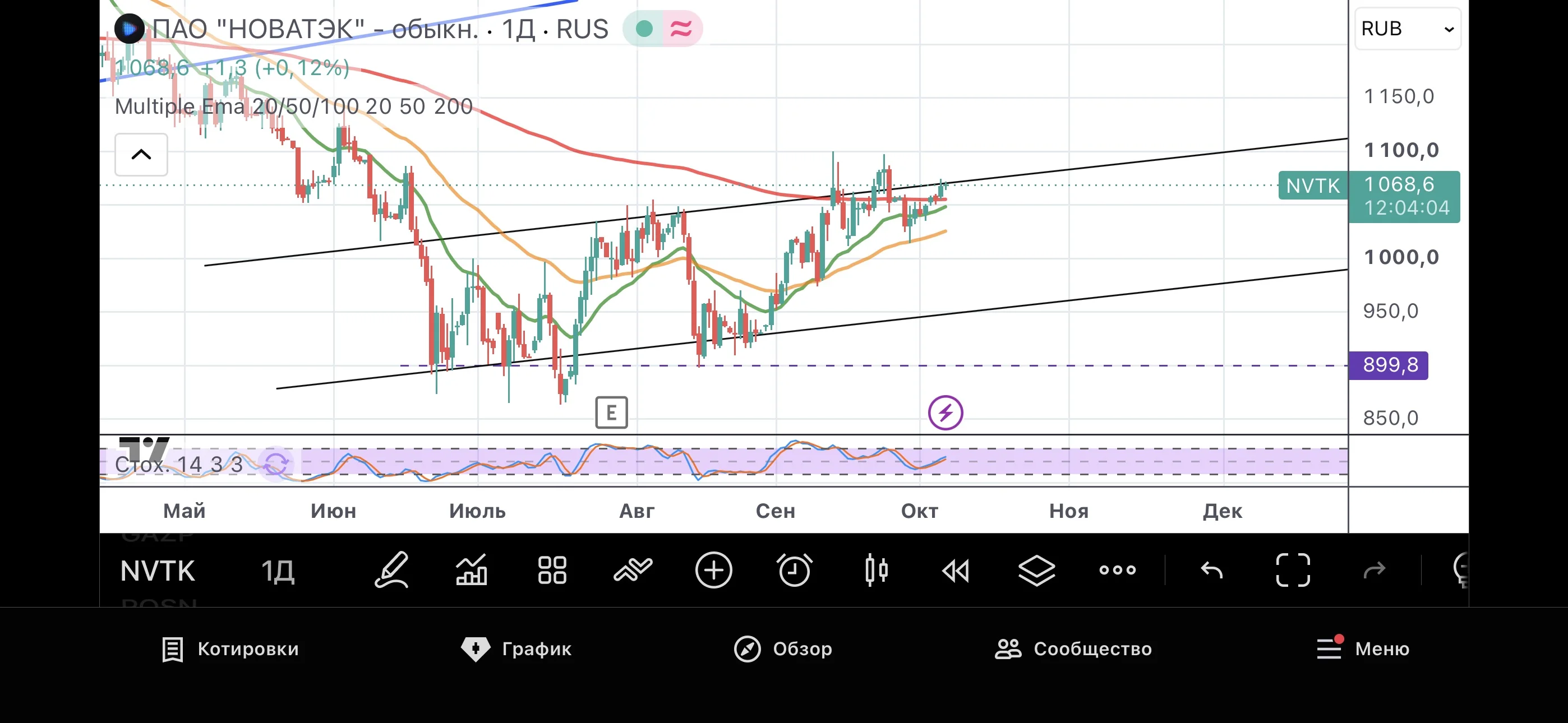The width and height of the screenshot is (1568, 723).
Task: Change chart type via candlestick icon
Action: pyautogui.click(x=876, y=569)
